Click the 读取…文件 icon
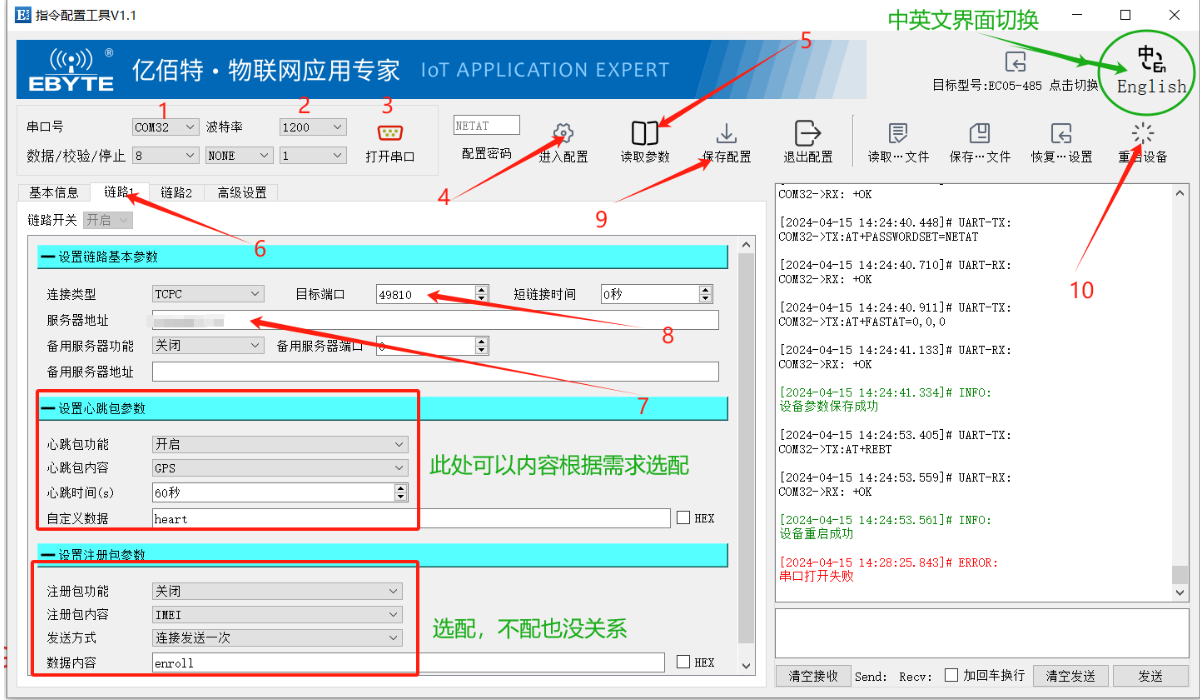1200x700 pixels. (x=898, y=133)
